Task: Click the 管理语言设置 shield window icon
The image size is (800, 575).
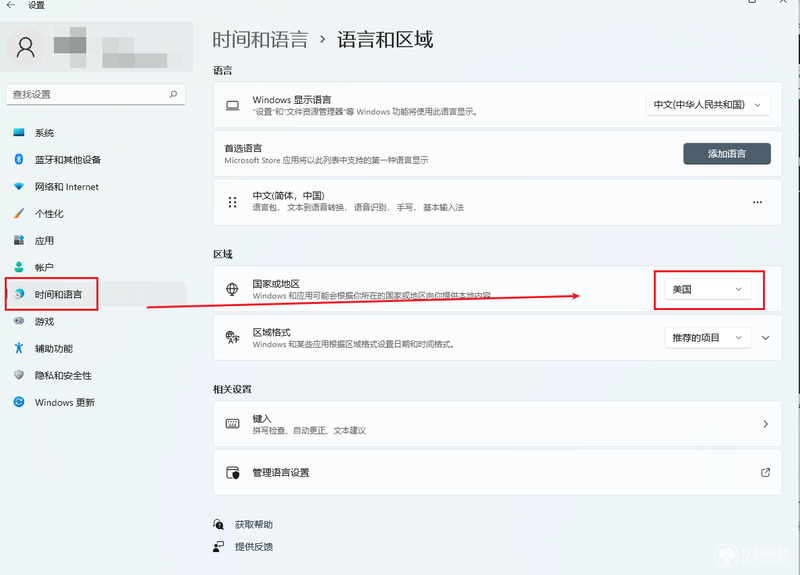Action: (233, 472)
